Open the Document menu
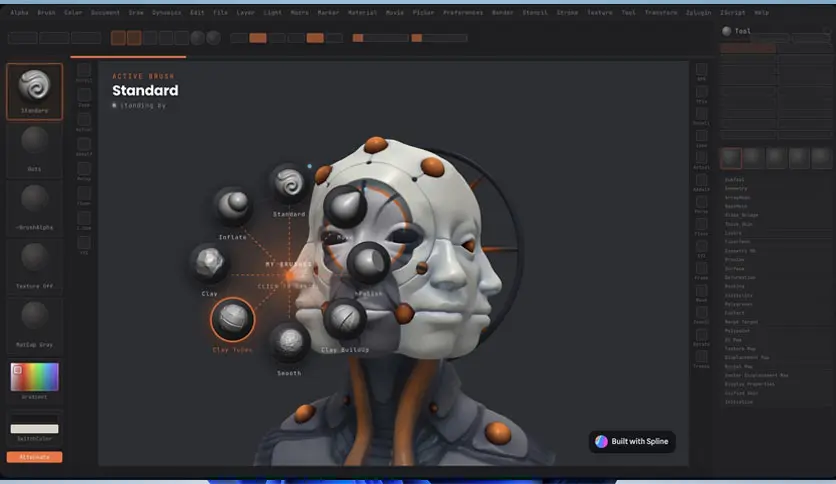This screenshot has height=484, width=836. pos(105,12)
